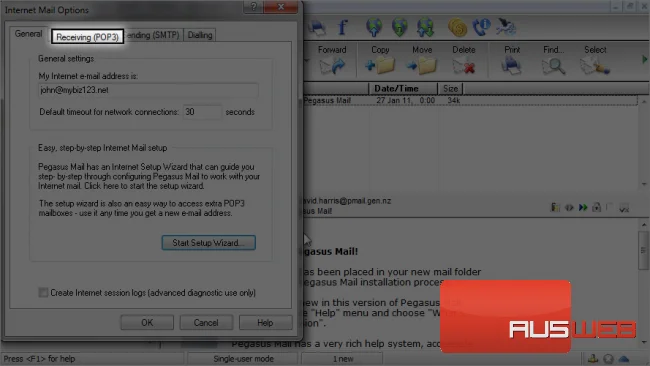Click the printer icon in top toolbar
The image size is (650, 366).
click(x=317, y=27)
